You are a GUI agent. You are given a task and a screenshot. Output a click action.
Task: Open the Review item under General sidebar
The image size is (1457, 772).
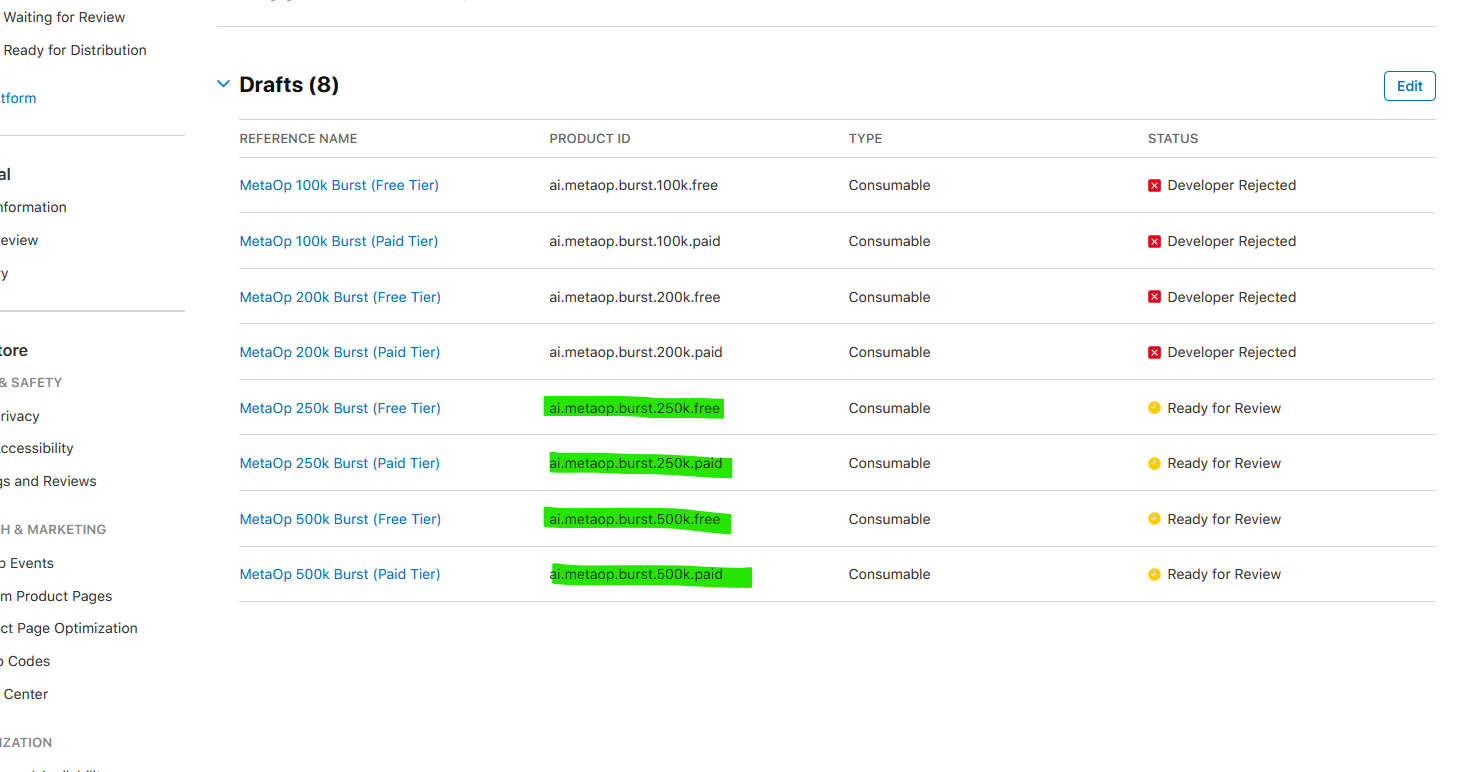pos(19,240)
